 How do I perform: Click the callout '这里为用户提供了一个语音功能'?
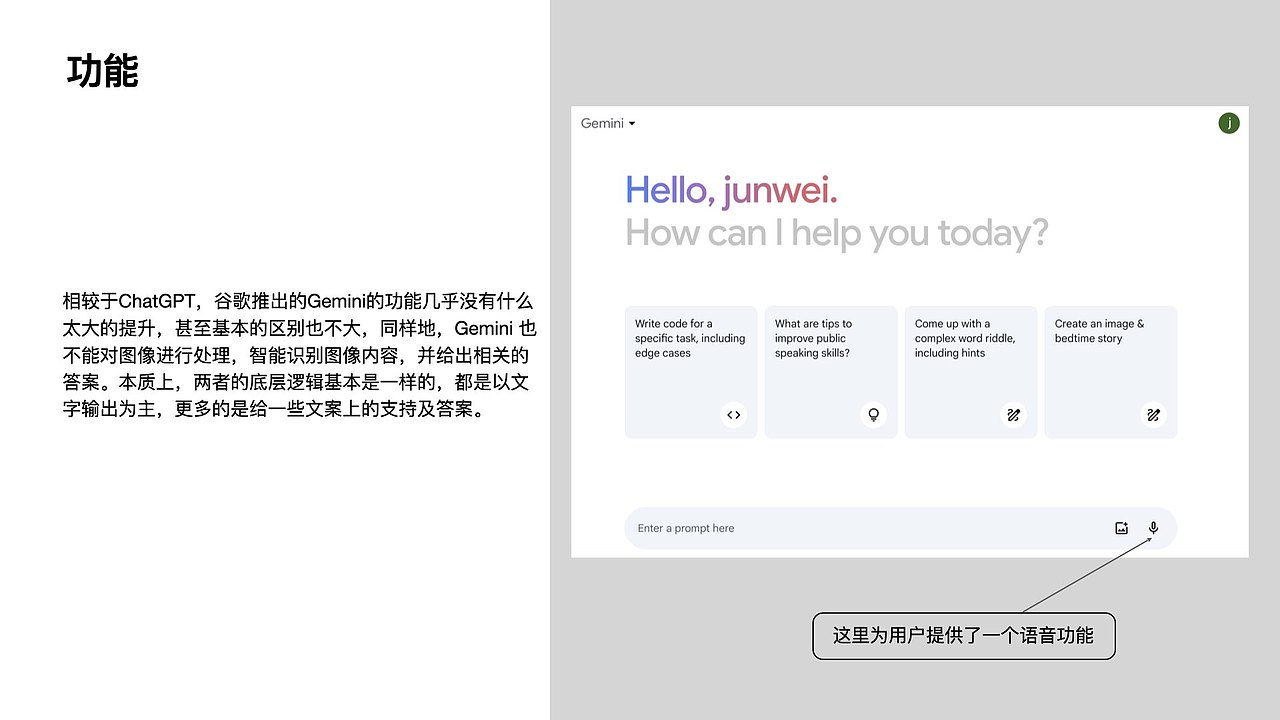click(x=963, y=635)
